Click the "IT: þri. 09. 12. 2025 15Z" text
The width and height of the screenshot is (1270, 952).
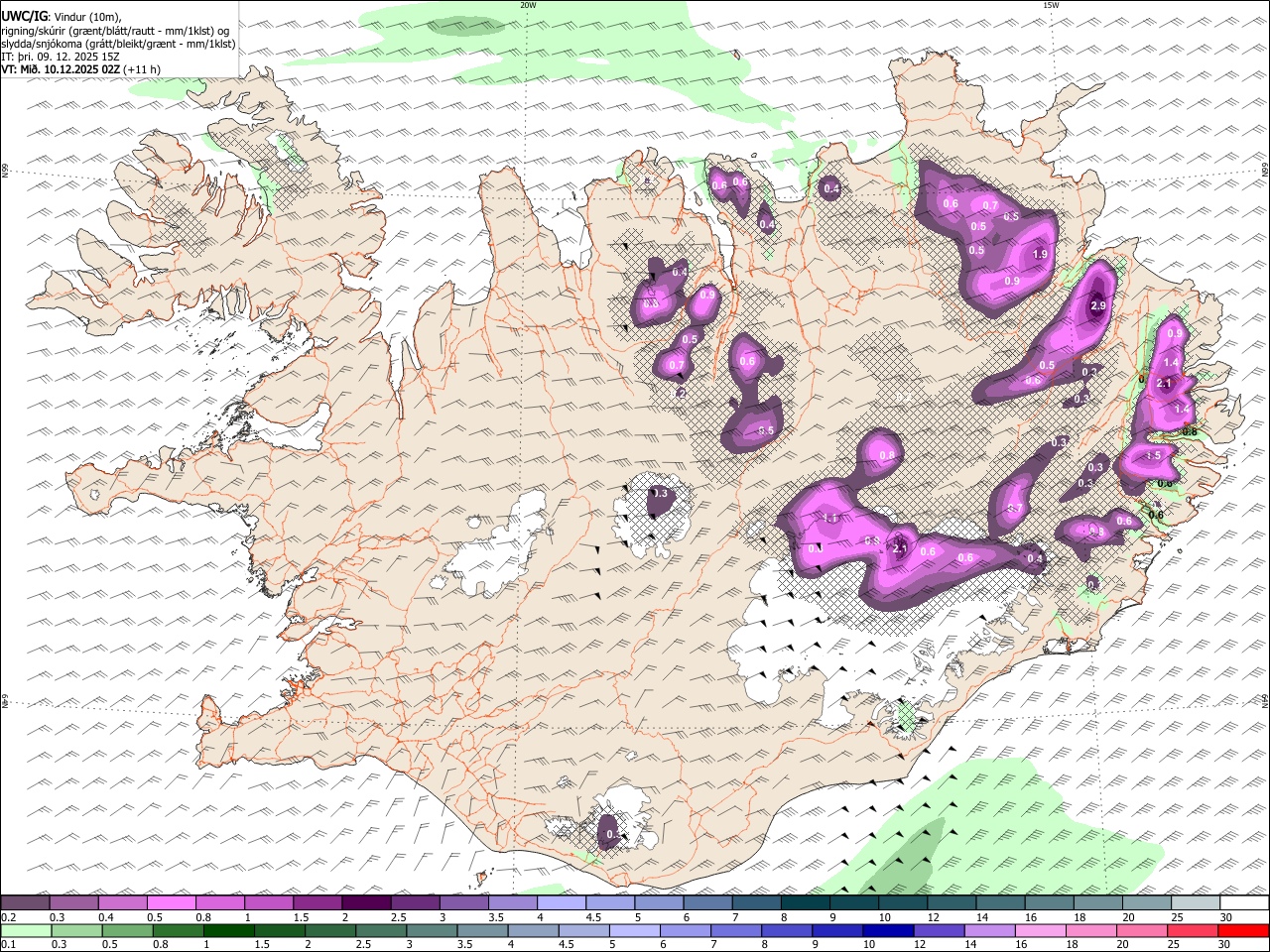point(61,57)
